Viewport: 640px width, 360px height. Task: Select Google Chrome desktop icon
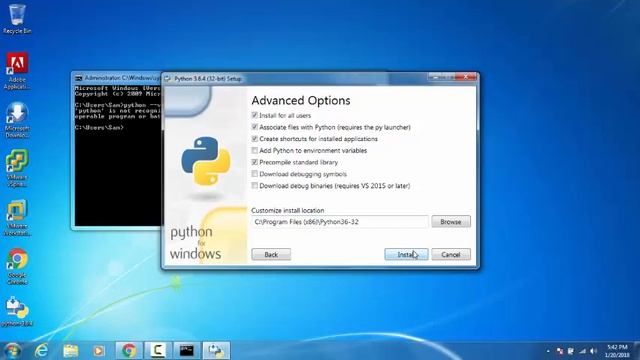coord(17,267)
